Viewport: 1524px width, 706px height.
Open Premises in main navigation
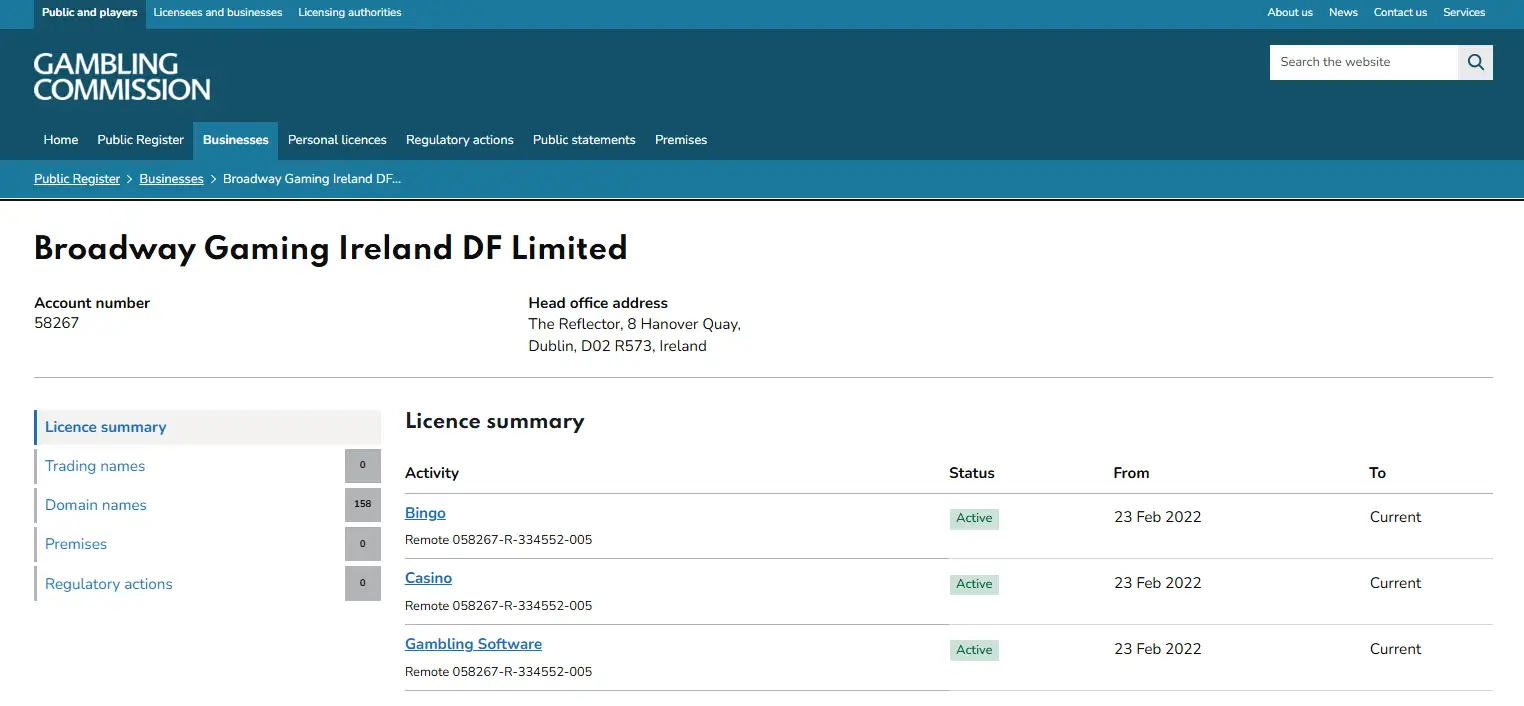pyautogui.click(x=681, y=140)
